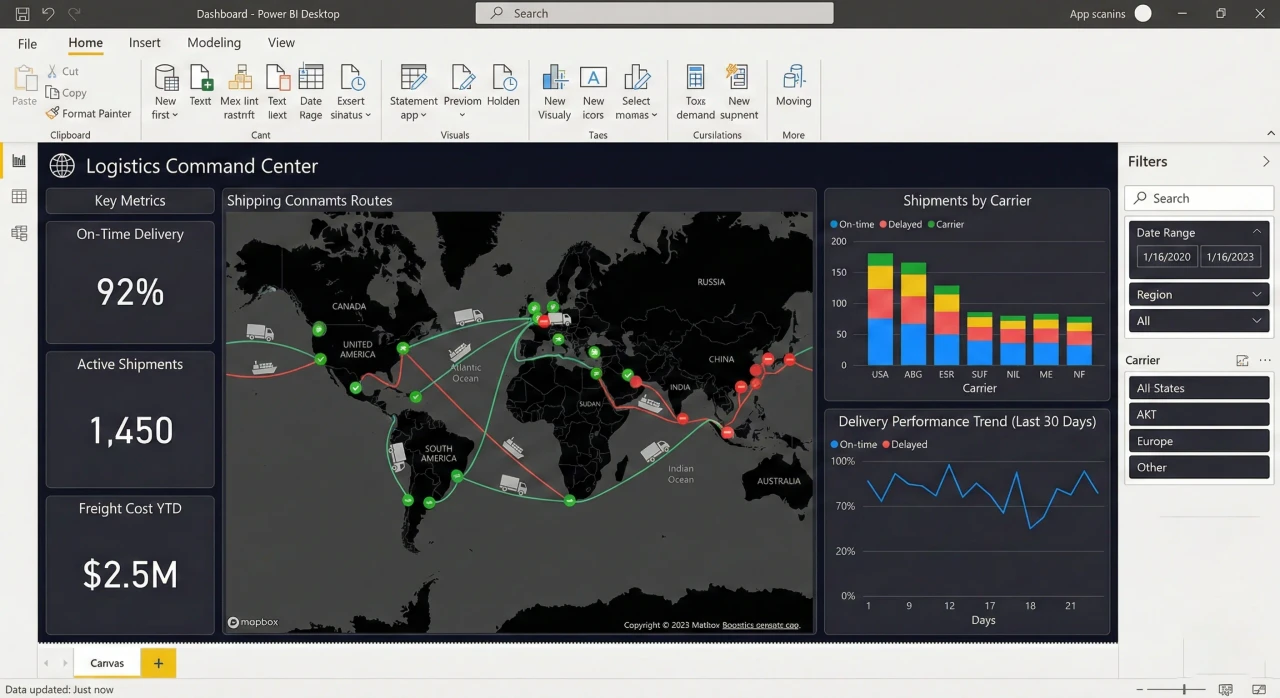Select AKT in Carrier slicer
This screenshot has width=1280, height=698.
[x=1199, y=414]
